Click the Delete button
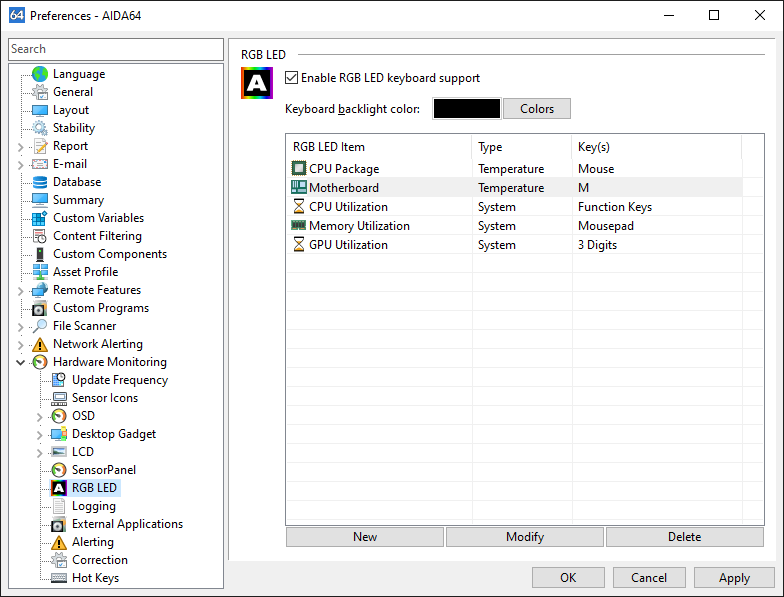This screenshot has height=597, width=784. coord(684,537)
